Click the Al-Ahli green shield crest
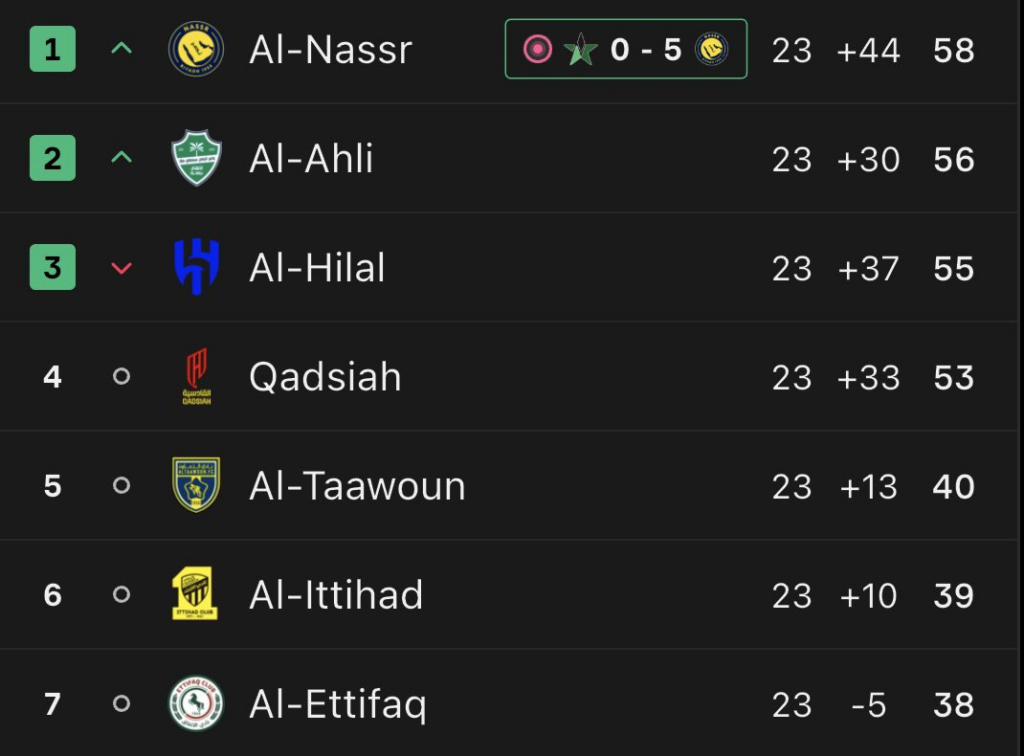 pos(196,158)
